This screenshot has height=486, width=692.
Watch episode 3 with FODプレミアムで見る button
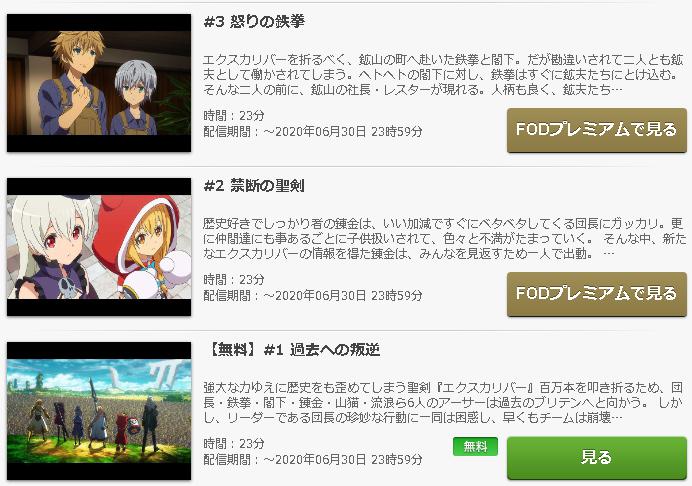pos(597,130)
